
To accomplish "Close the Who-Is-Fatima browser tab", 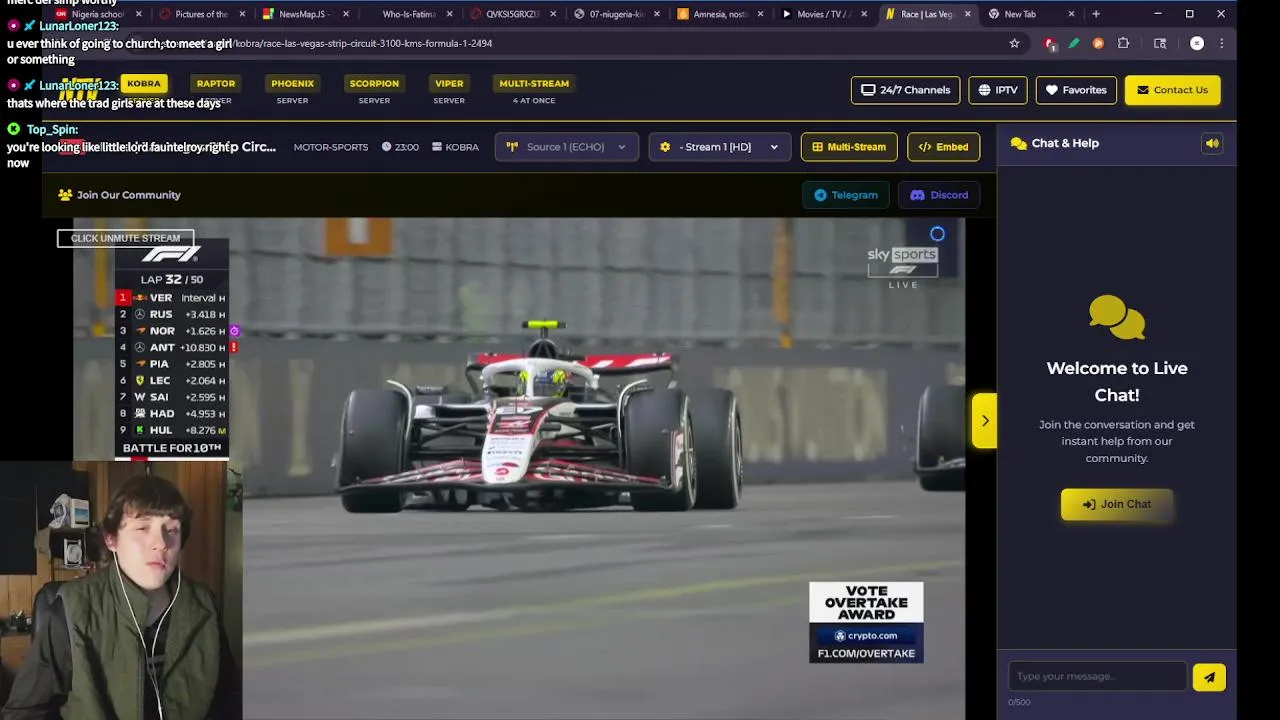I will pos(449,14).
